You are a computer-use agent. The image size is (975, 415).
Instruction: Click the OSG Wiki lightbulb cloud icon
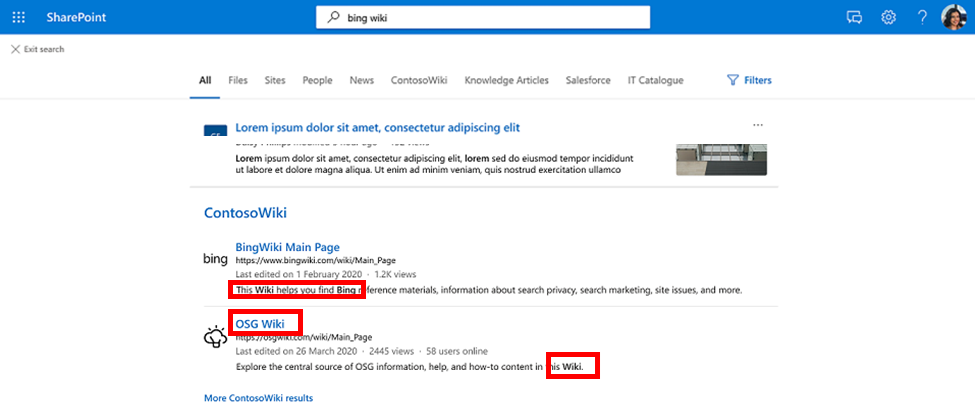pyautogui.click(x=216, y=337)
